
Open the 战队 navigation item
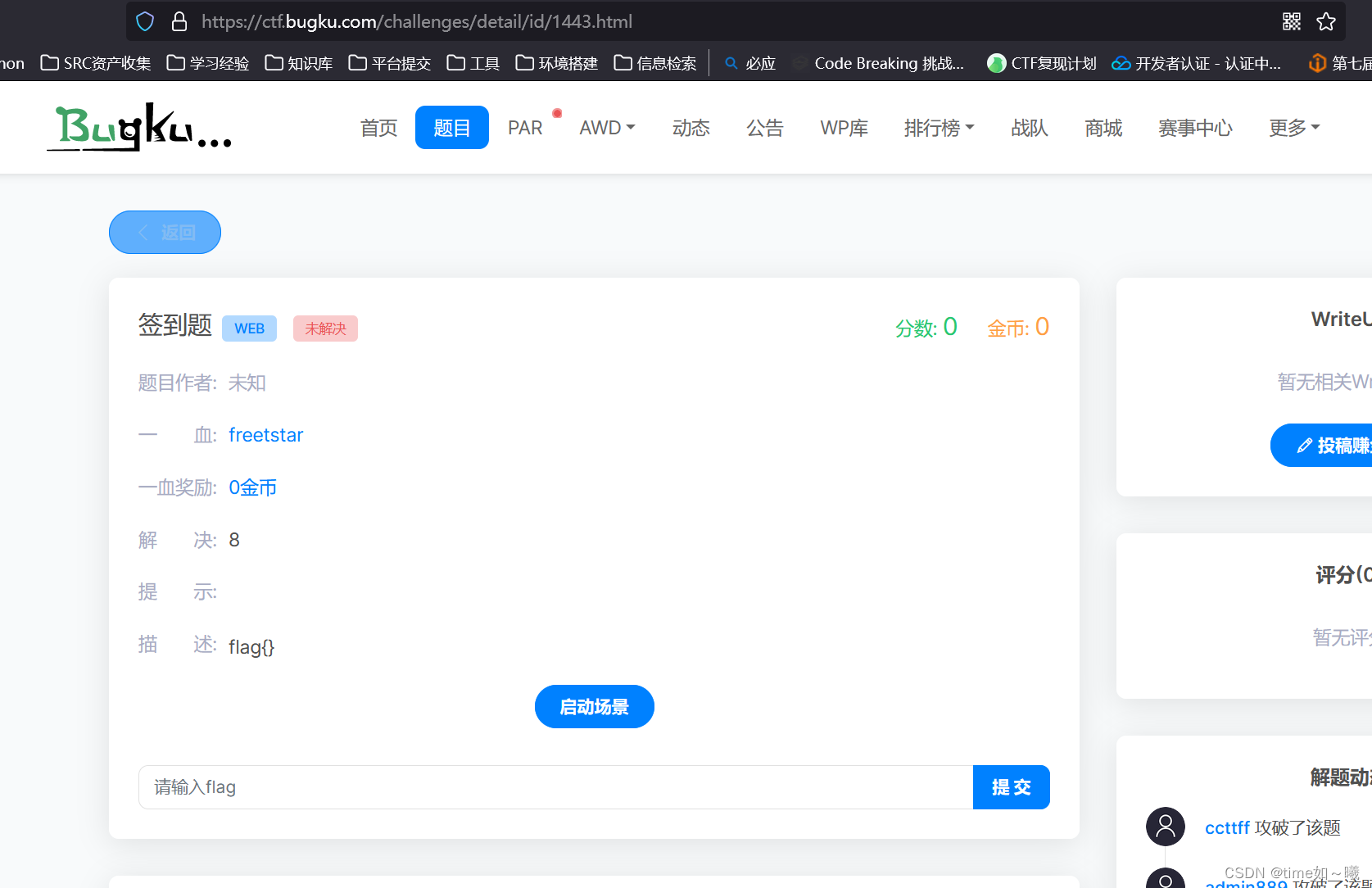click(x=1030, y=128)
